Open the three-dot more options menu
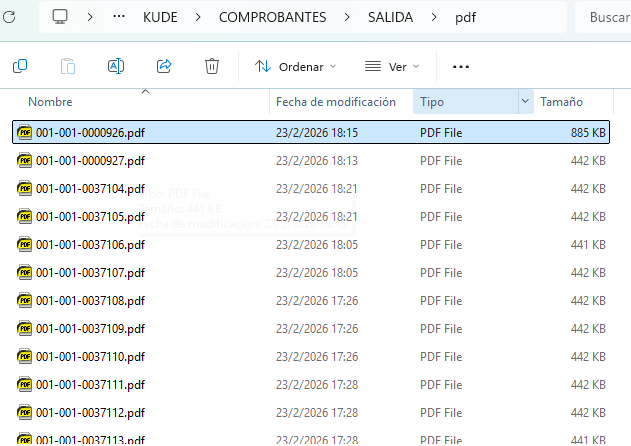This screenshot has height=446, width=631. 461,66
